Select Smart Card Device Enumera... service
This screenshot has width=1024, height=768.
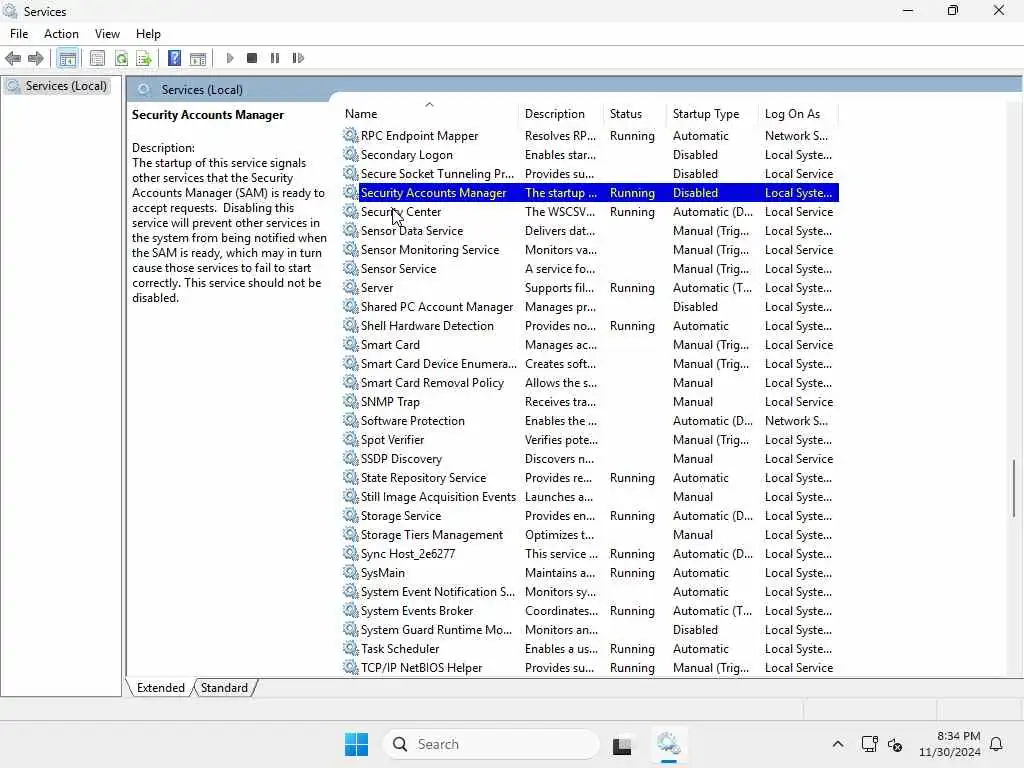point(590,363)
